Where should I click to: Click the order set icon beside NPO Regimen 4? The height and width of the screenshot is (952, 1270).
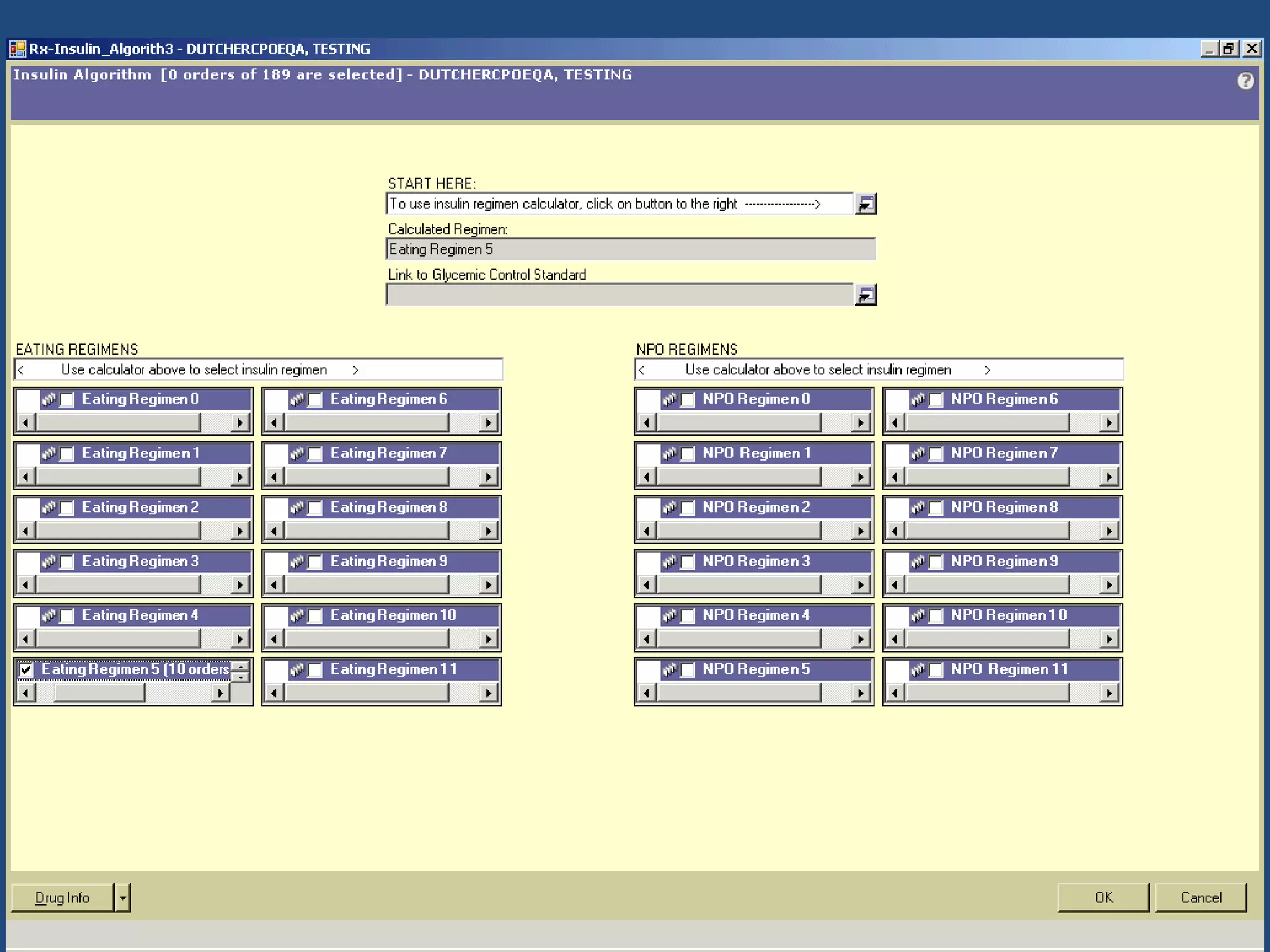[x=669, y=615]
